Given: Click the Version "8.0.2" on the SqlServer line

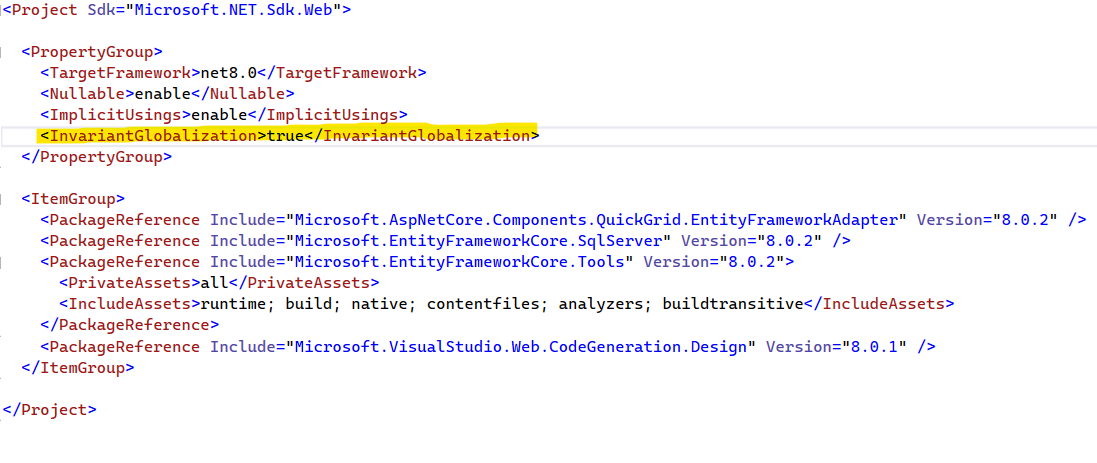Looking at the screenshot, I should point(788,241).
